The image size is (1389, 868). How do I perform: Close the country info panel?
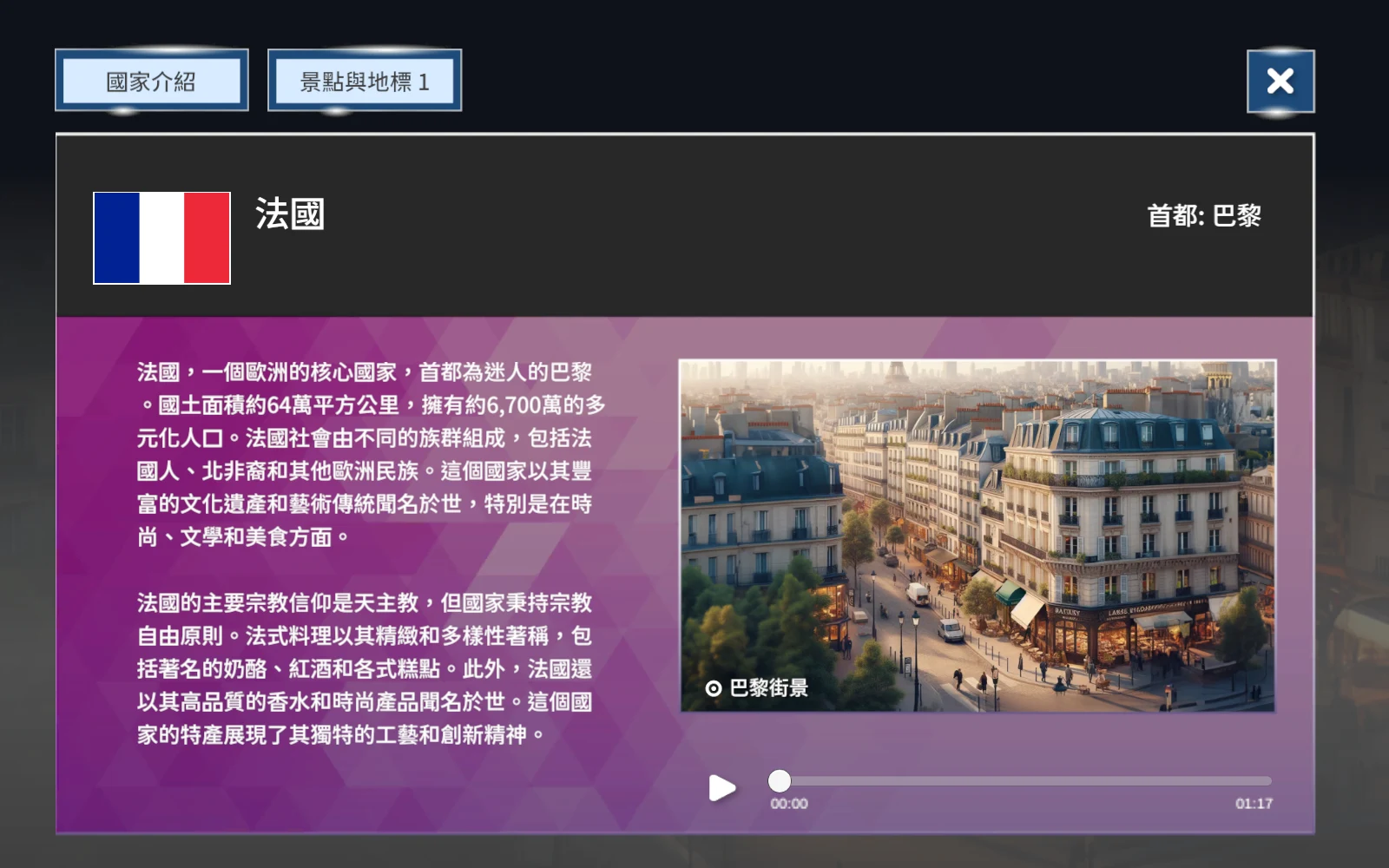[1280, 82]
